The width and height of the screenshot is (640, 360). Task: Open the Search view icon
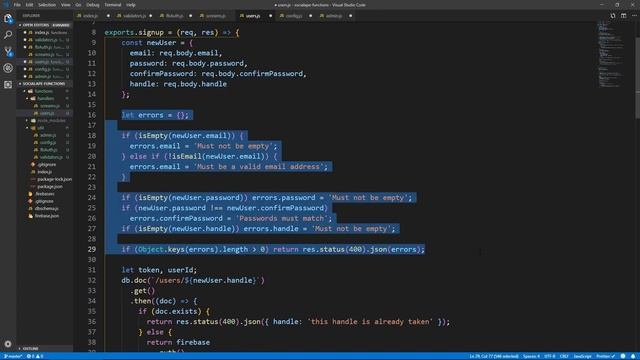[8, 35]
